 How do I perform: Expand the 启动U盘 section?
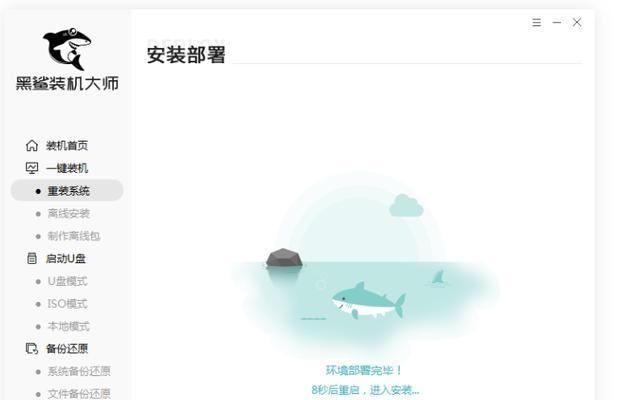pos(66,259)
